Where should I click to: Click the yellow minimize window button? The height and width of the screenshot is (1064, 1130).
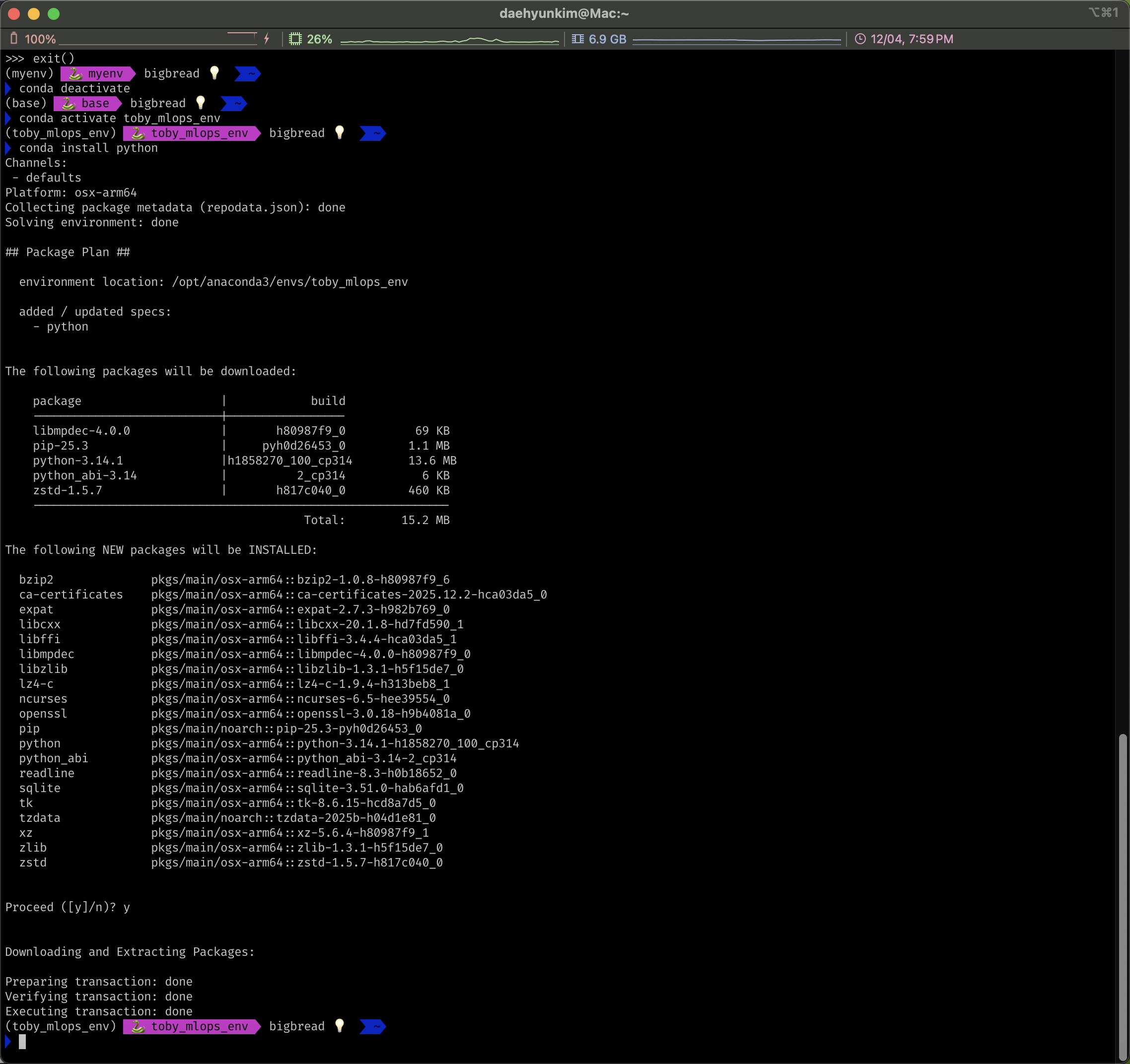(34, 13)
